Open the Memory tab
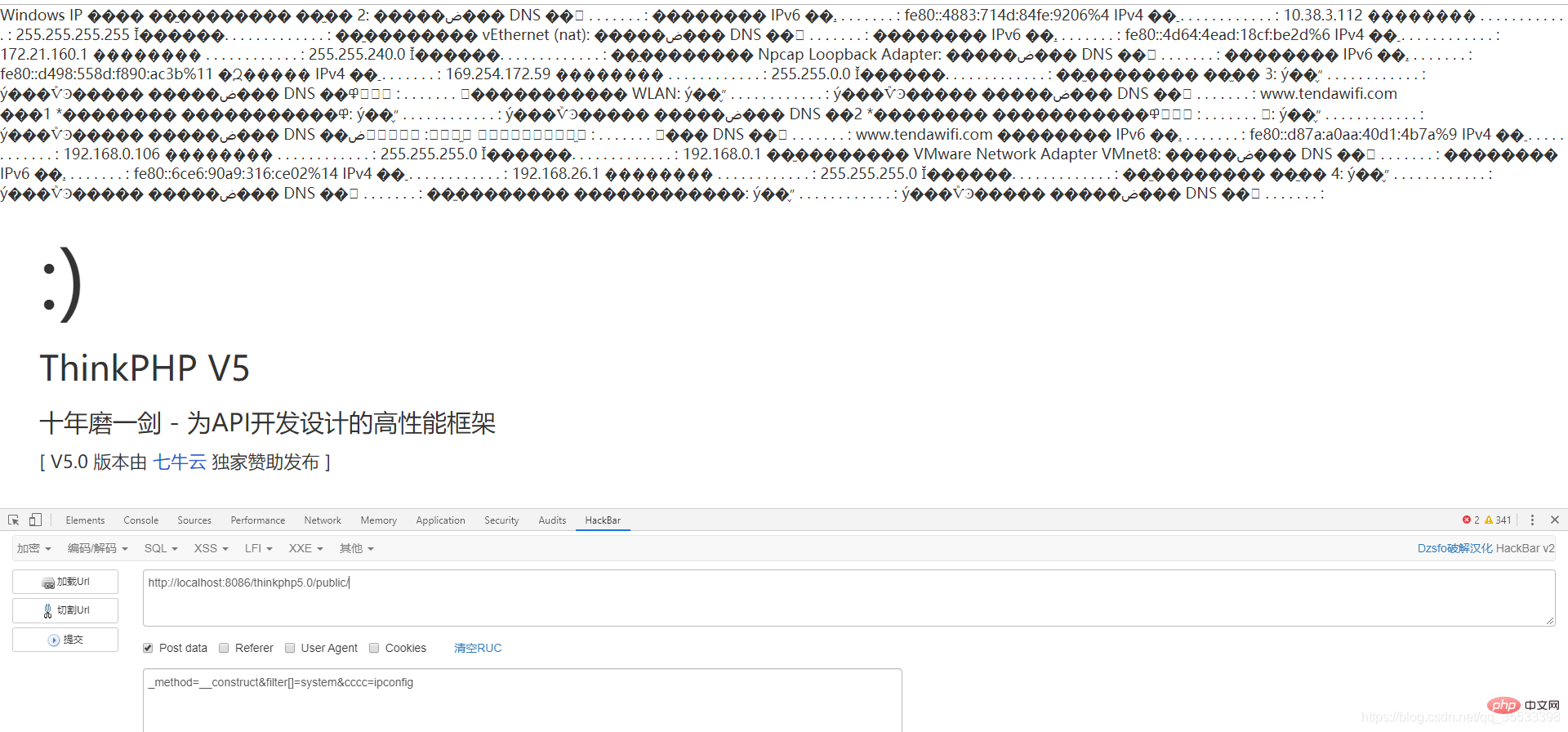The width and height of the screenshot is (1568, 732). click(379, 520)
